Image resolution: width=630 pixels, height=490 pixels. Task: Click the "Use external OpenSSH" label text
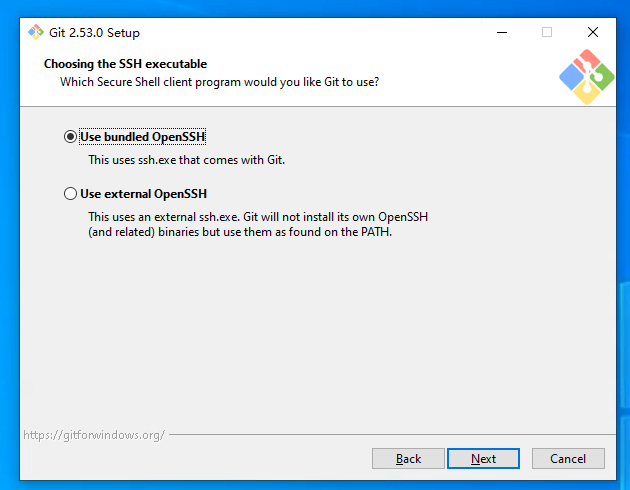tap(143, 194)
